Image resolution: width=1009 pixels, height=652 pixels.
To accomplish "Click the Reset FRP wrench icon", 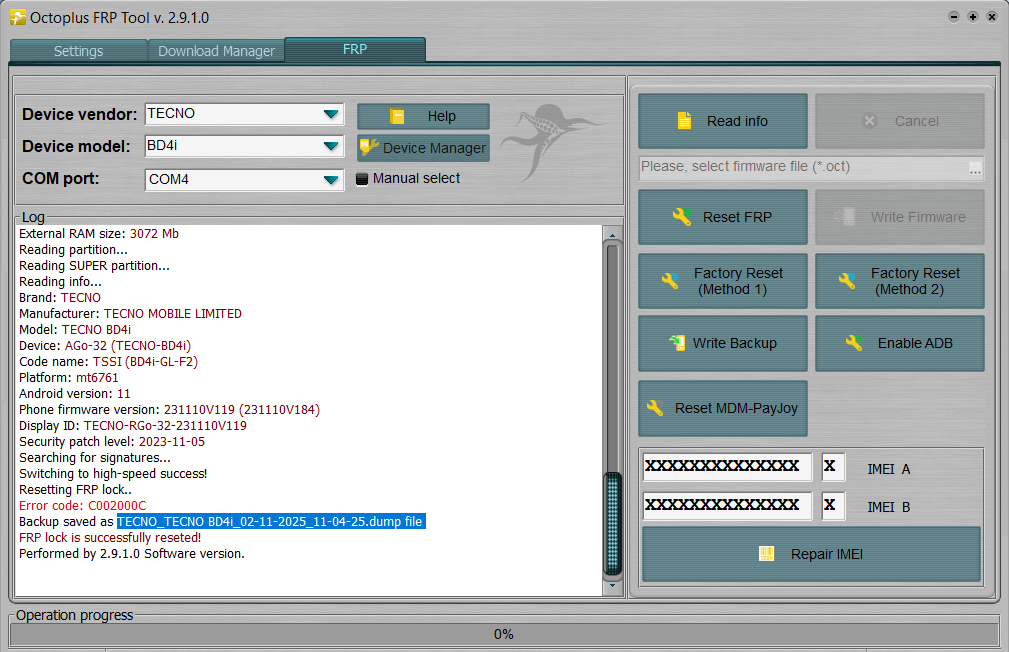I will coord(682,217).
